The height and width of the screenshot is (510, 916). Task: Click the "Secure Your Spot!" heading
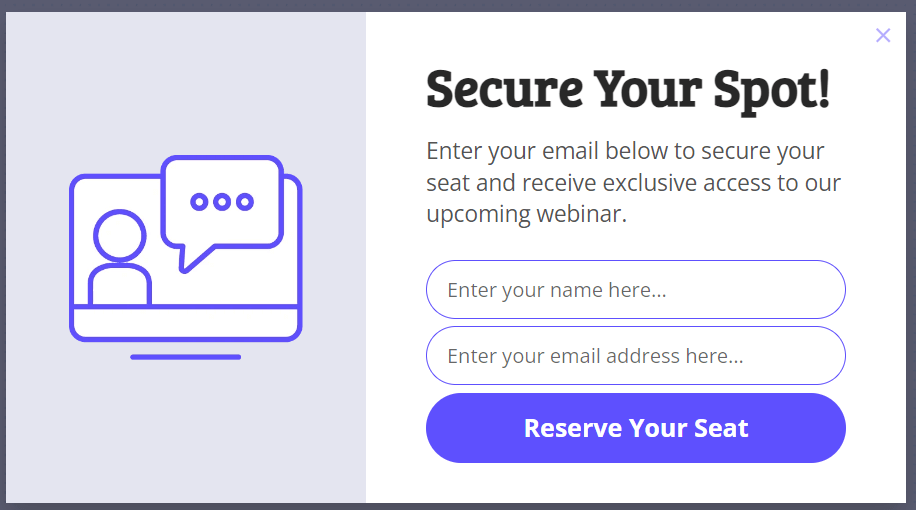(628, 90)
